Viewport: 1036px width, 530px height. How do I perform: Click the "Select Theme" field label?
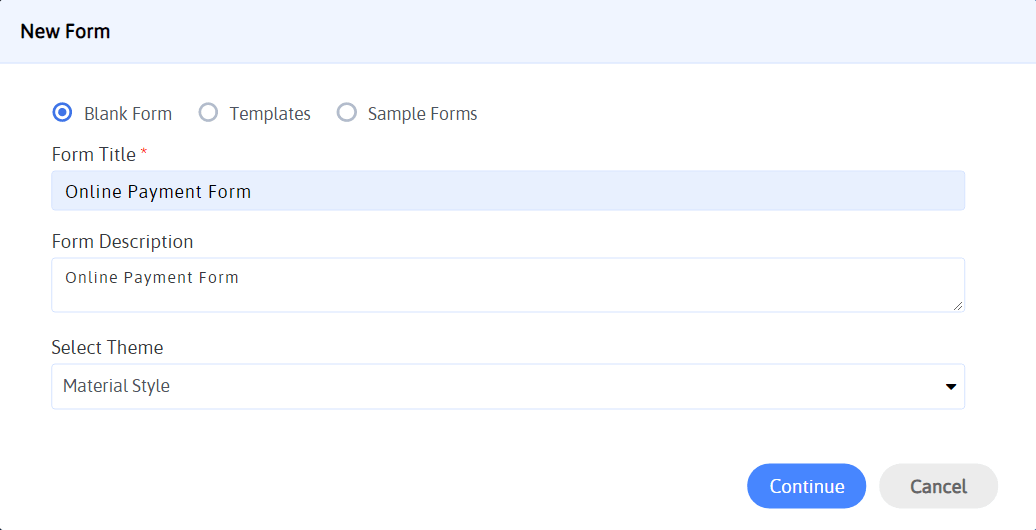pos(107,348)
